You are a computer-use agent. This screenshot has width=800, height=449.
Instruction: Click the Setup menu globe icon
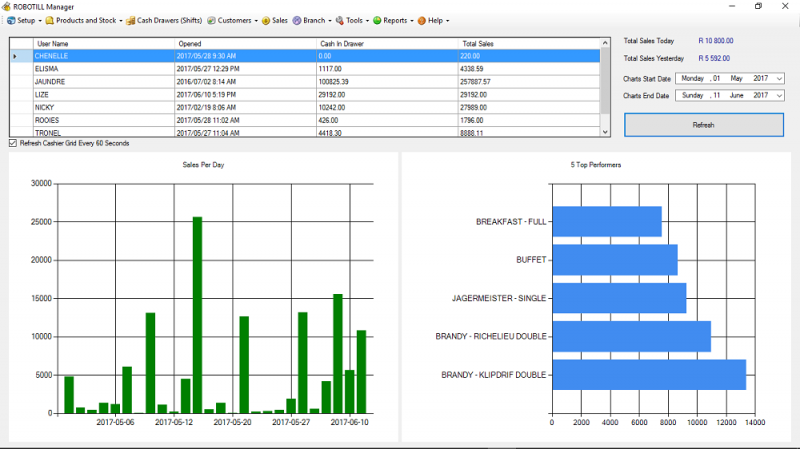(10, 20)
